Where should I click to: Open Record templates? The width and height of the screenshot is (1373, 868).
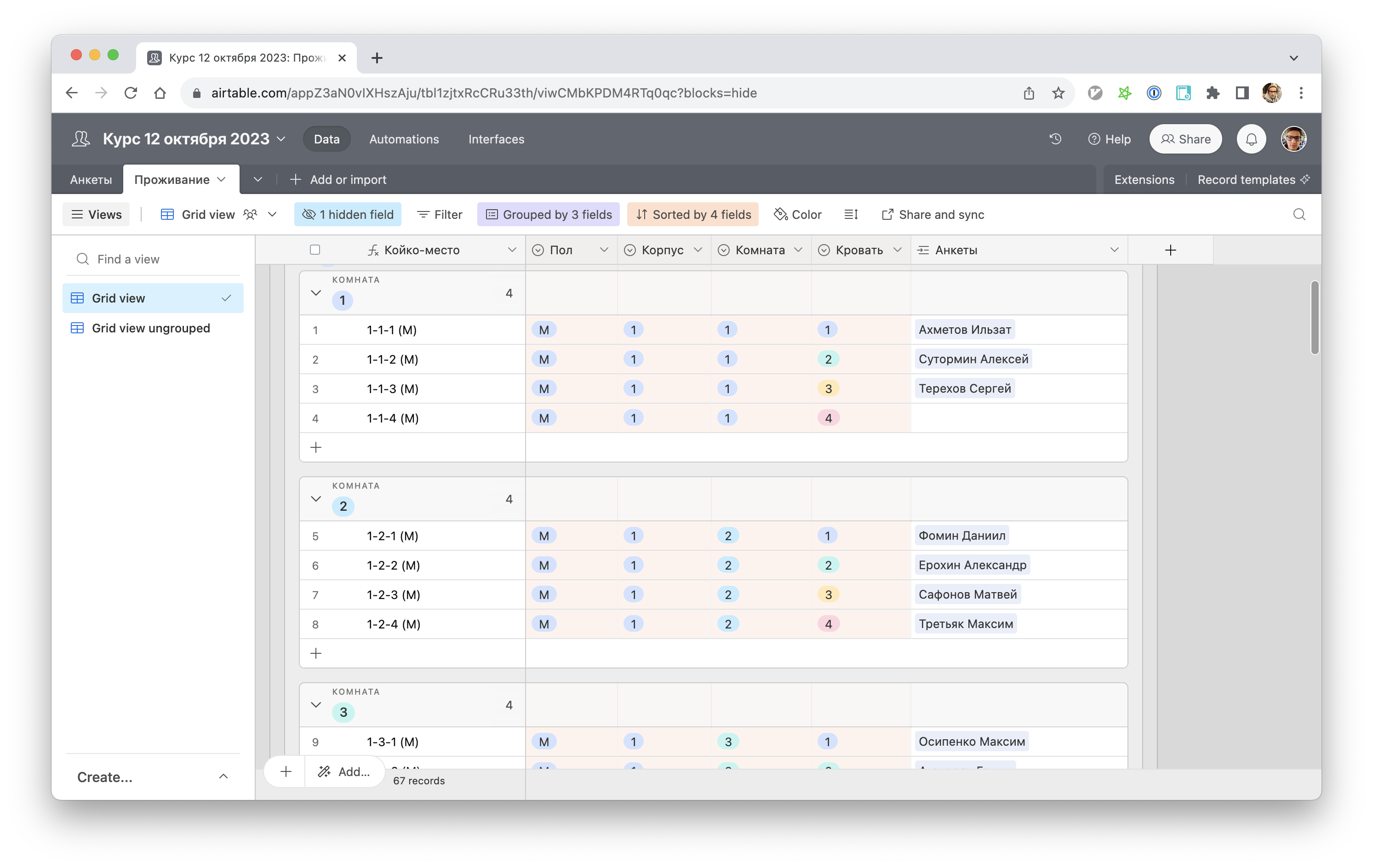click(1253, 179)
